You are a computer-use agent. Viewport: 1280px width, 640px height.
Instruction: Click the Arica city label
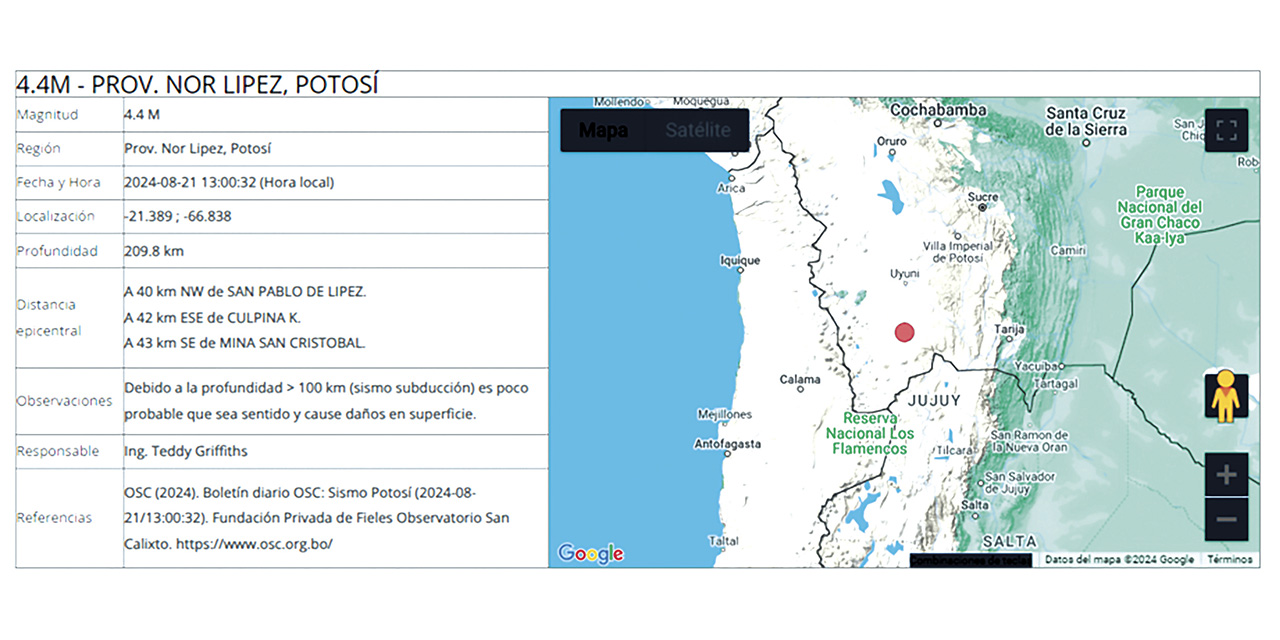pos(731,188)
